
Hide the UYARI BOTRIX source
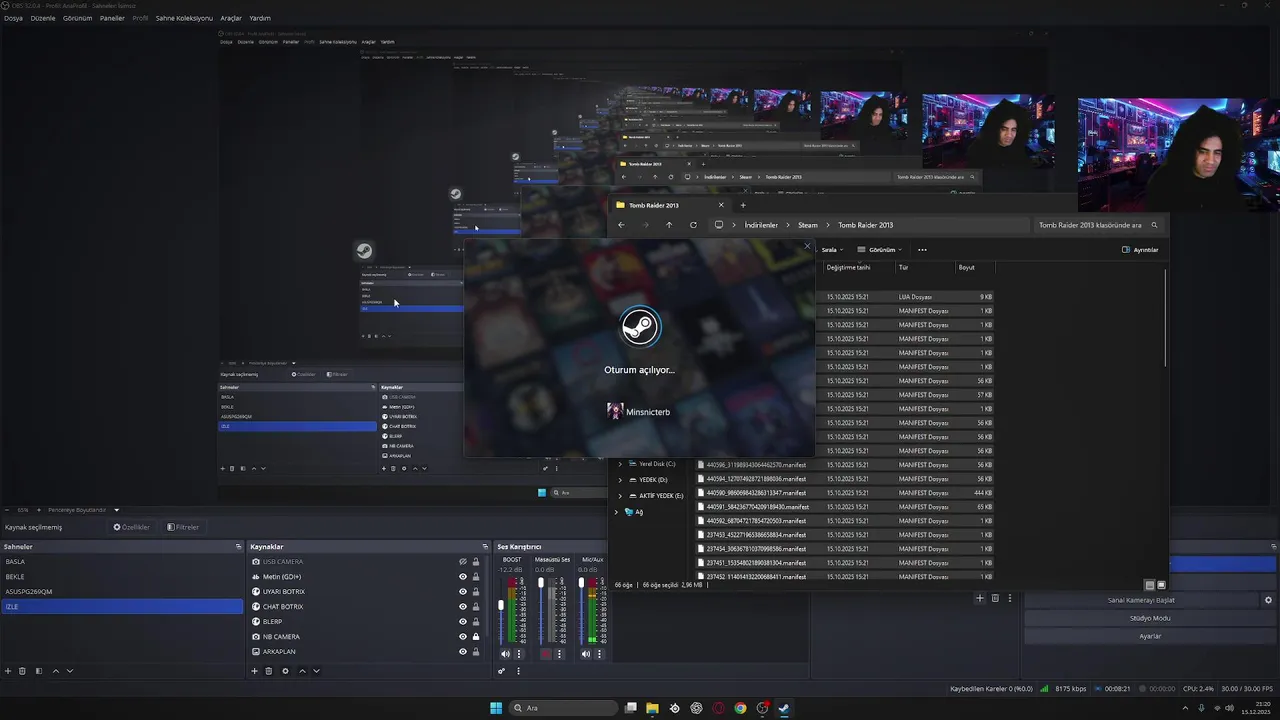pyautogui.click(x=463, y=592)
